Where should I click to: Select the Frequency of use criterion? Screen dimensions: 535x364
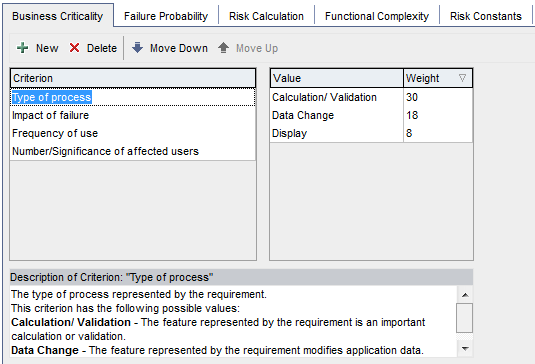[133, 133]
